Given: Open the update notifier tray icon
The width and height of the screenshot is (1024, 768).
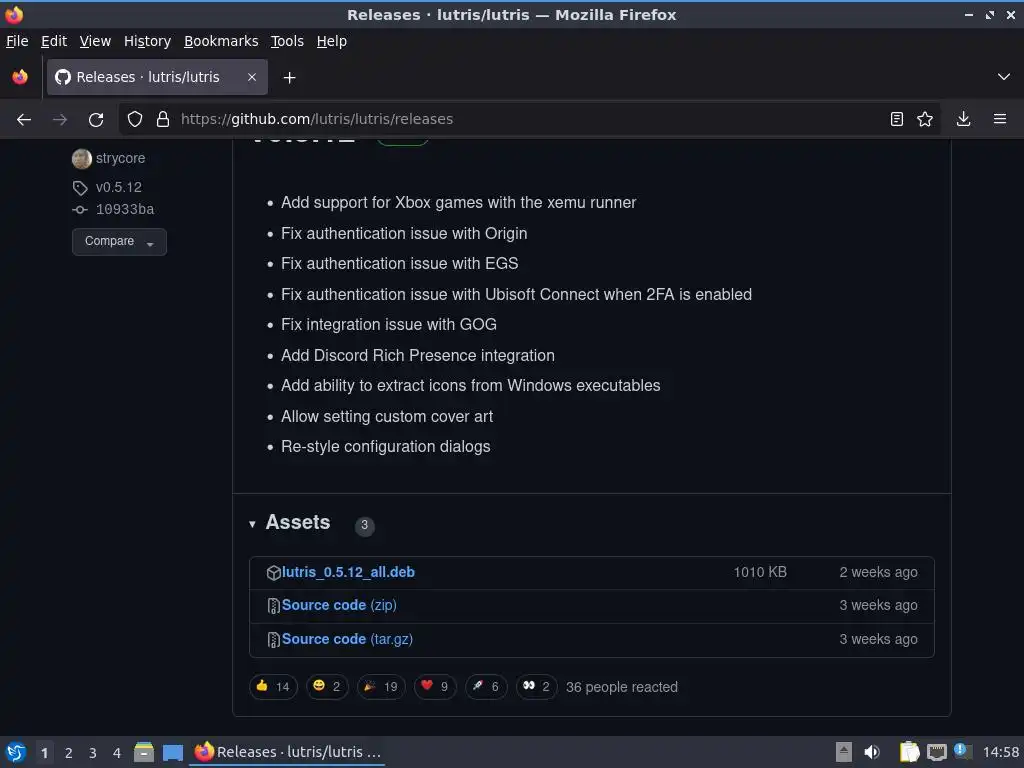Looking at the screenshot, I should click(962, 751).
